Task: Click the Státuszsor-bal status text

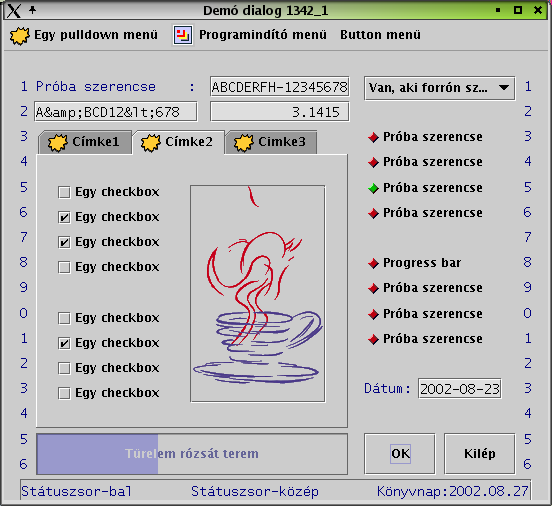Action: (76, 491)
